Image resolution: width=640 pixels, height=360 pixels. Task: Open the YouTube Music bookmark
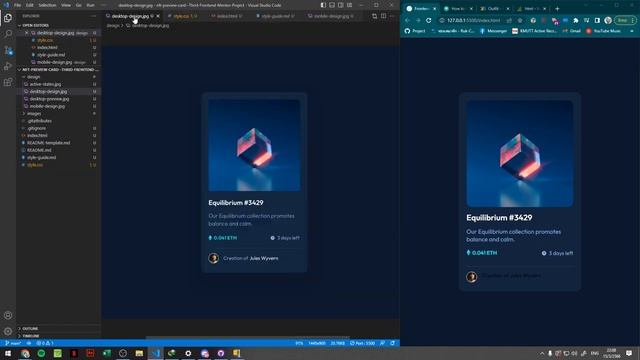click(x=603, y=31)
